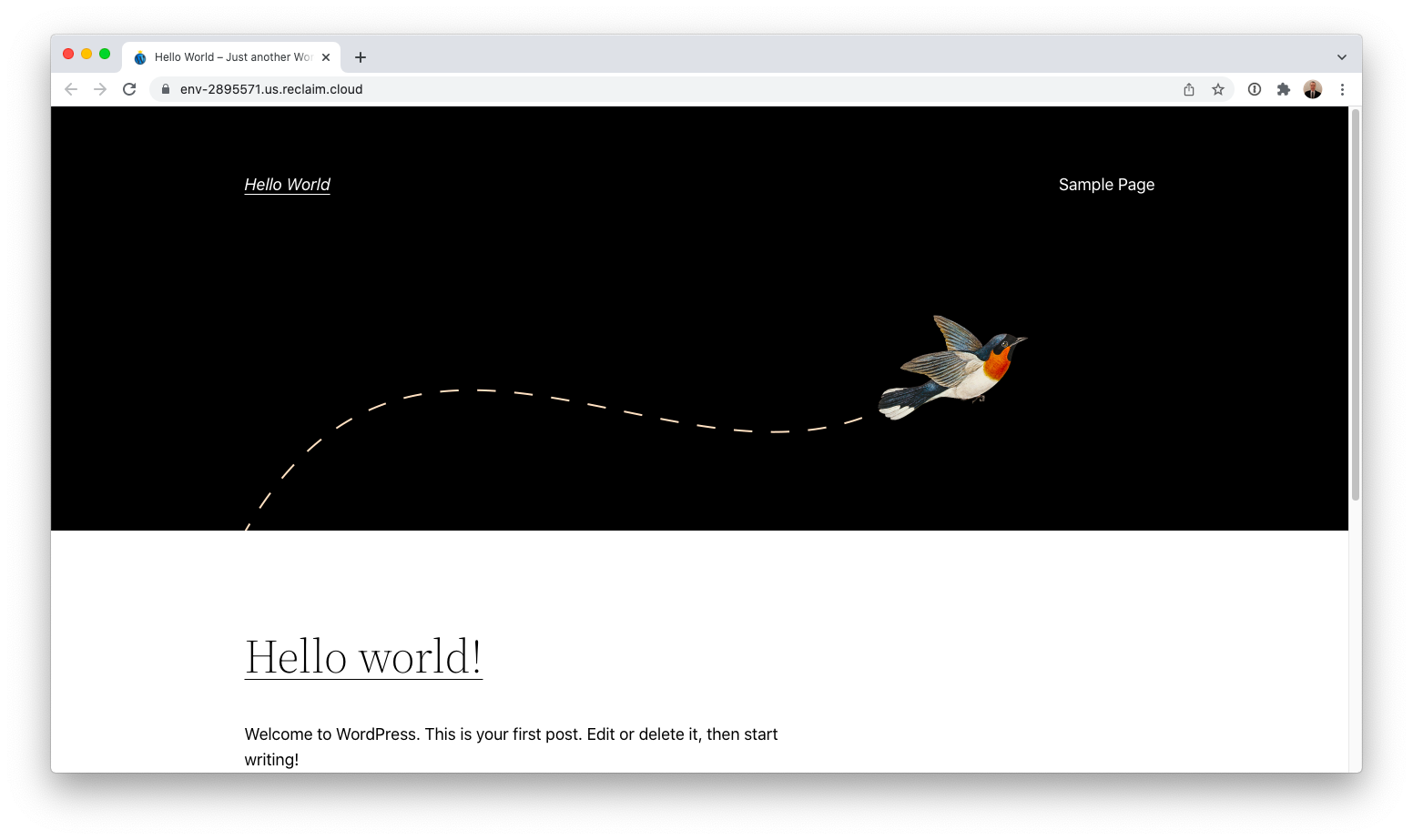Open Chrome's three-dot menu
The height and width of the screenshot is (840, 1413).
click(1342, 89)
